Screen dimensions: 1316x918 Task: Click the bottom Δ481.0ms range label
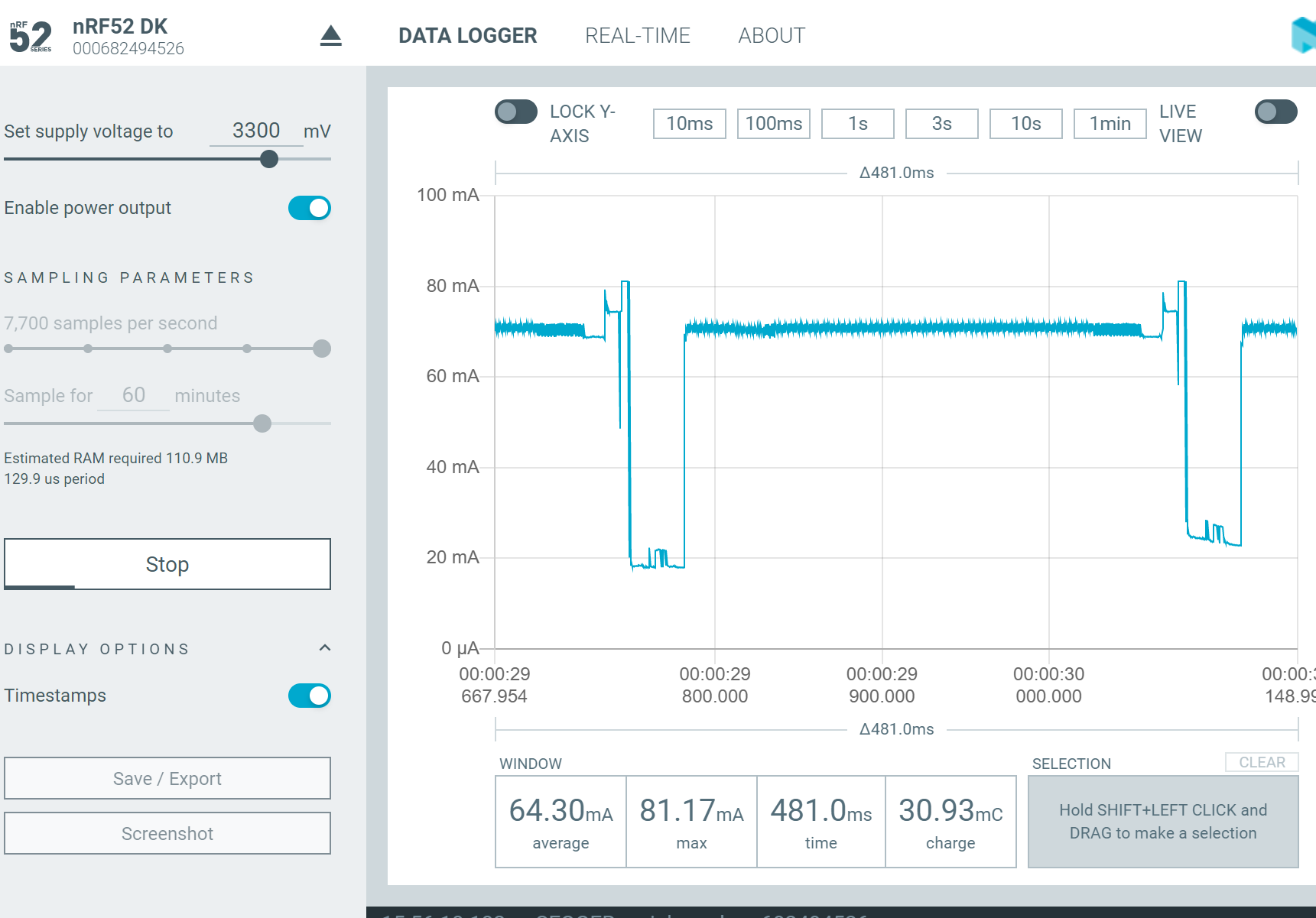click(x=897, y=729)
